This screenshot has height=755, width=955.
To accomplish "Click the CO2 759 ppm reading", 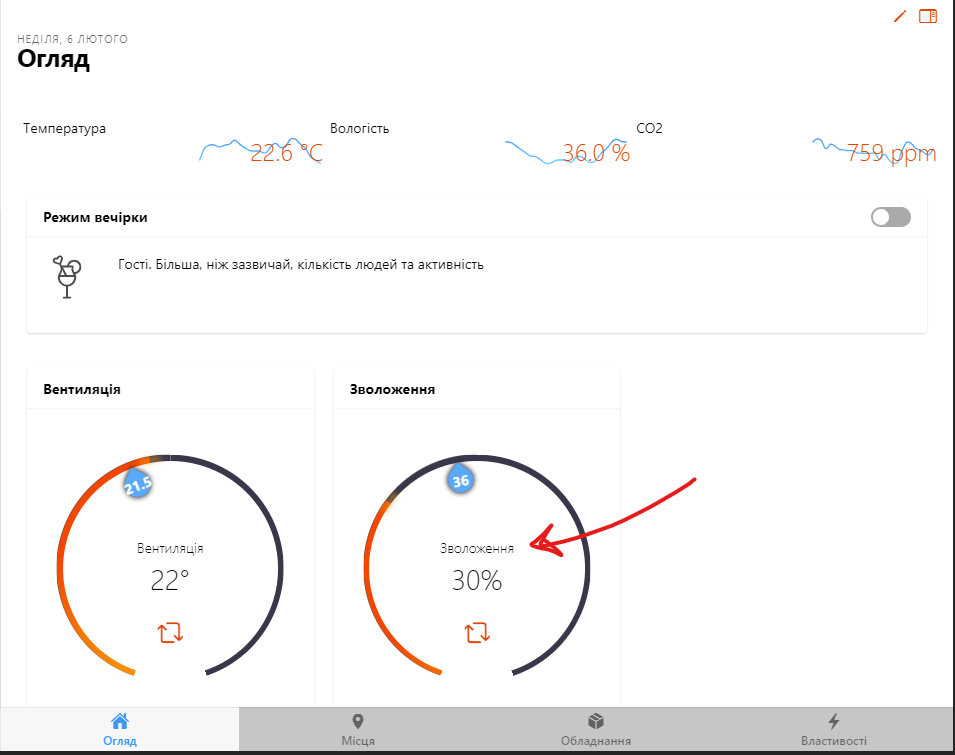I will (892, 153).
